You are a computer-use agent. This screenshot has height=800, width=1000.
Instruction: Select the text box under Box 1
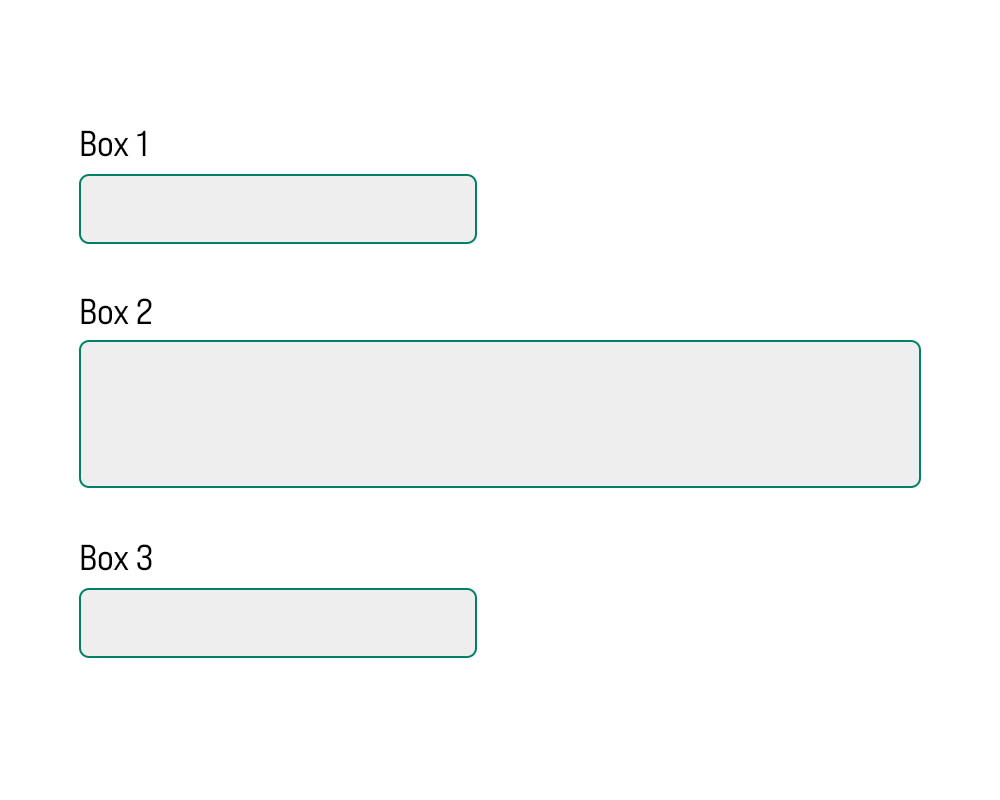[x=278, y=209]
